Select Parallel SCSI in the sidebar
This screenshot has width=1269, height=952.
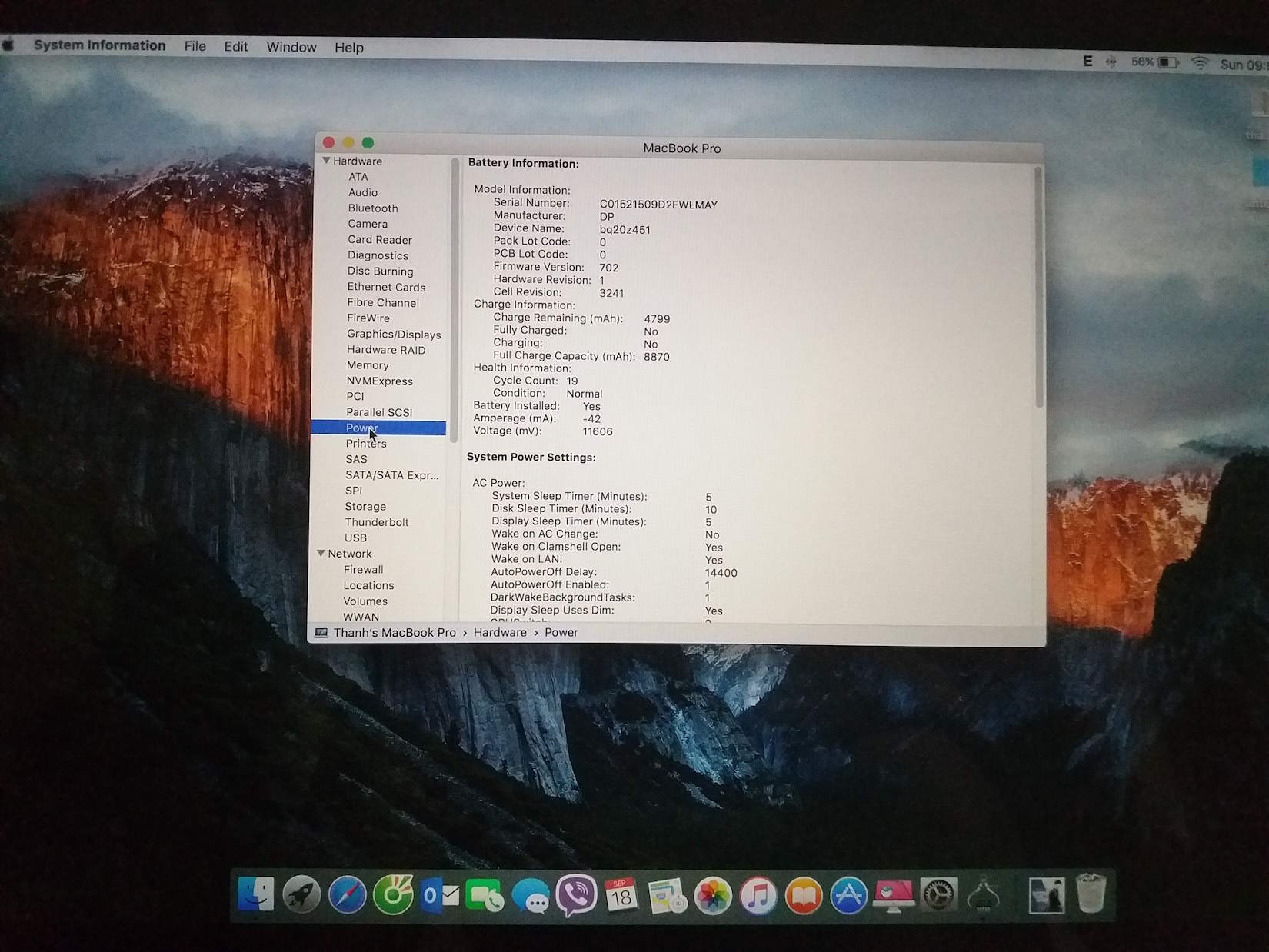(x=378, y=412)
